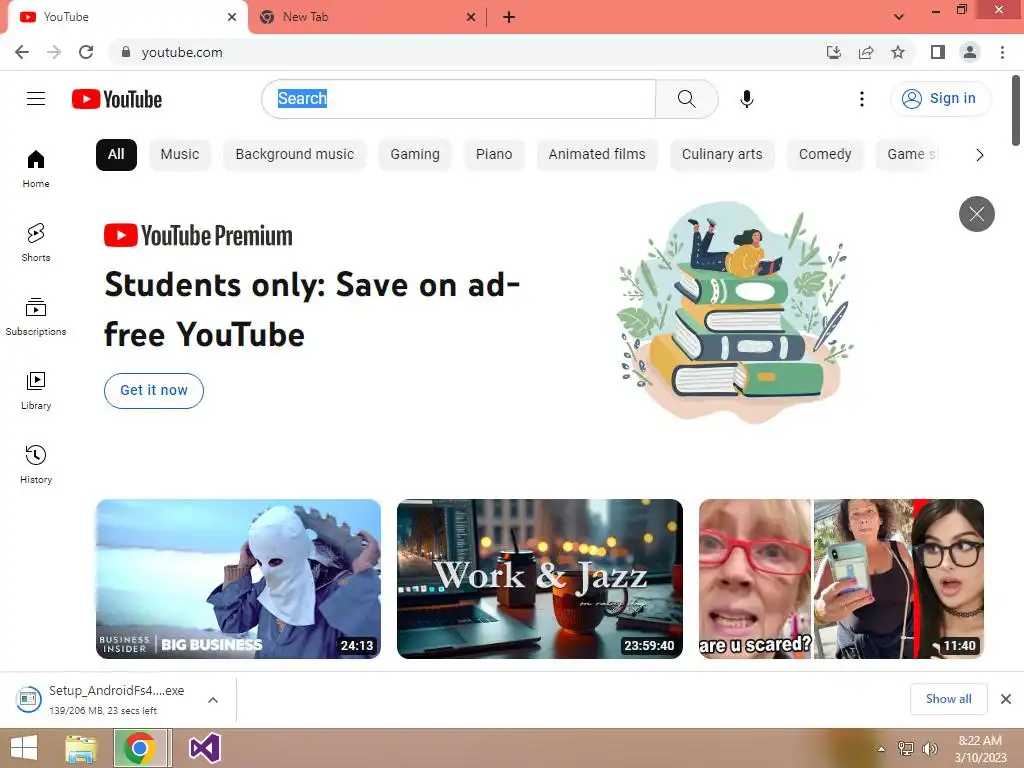Click the Setup_AndroidFs4 download item
Image resolution: width=1024 pixels, height=768 pixels.
108,699
